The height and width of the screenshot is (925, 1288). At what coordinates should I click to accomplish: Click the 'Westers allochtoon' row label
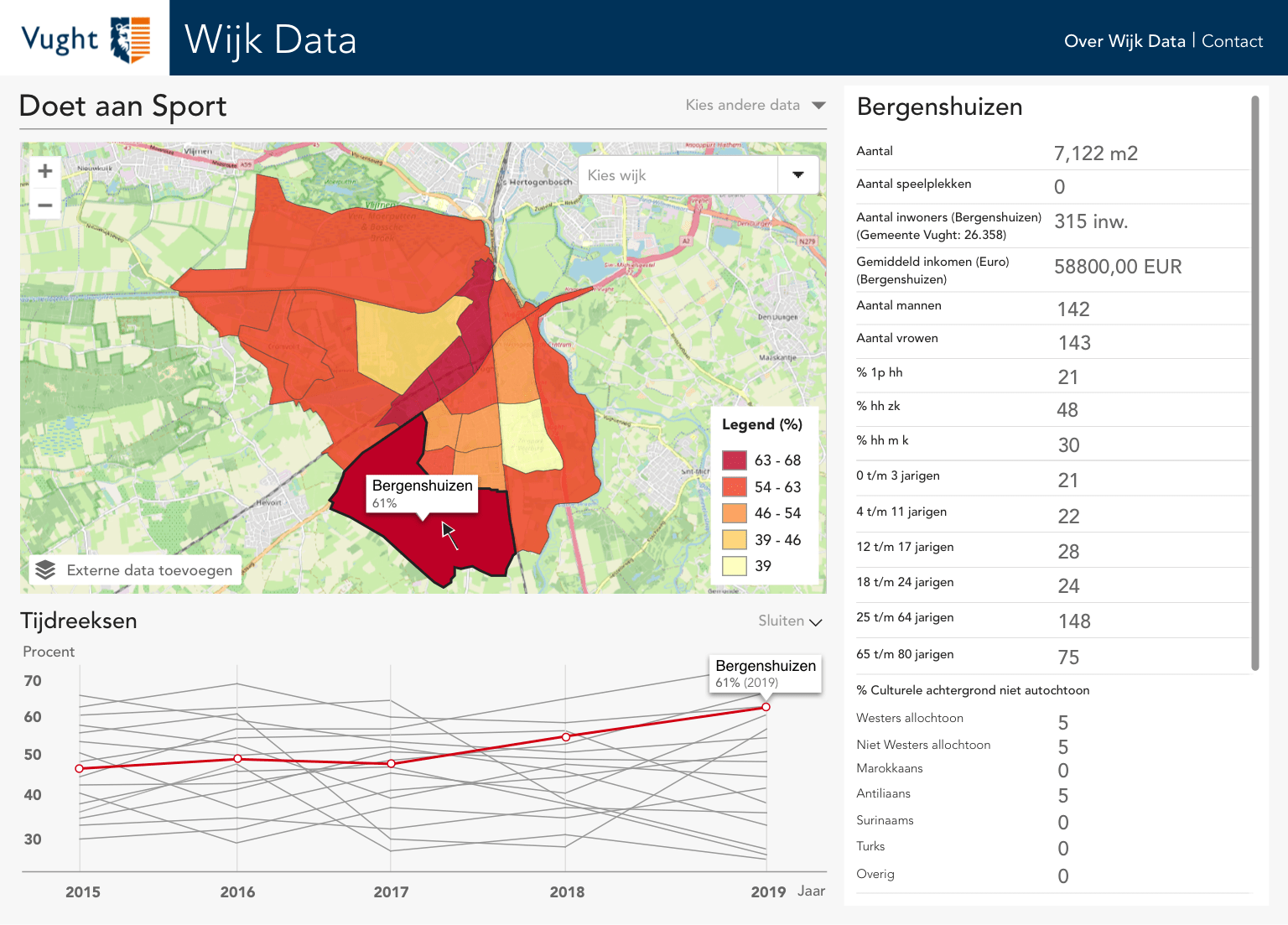(910, 718)
